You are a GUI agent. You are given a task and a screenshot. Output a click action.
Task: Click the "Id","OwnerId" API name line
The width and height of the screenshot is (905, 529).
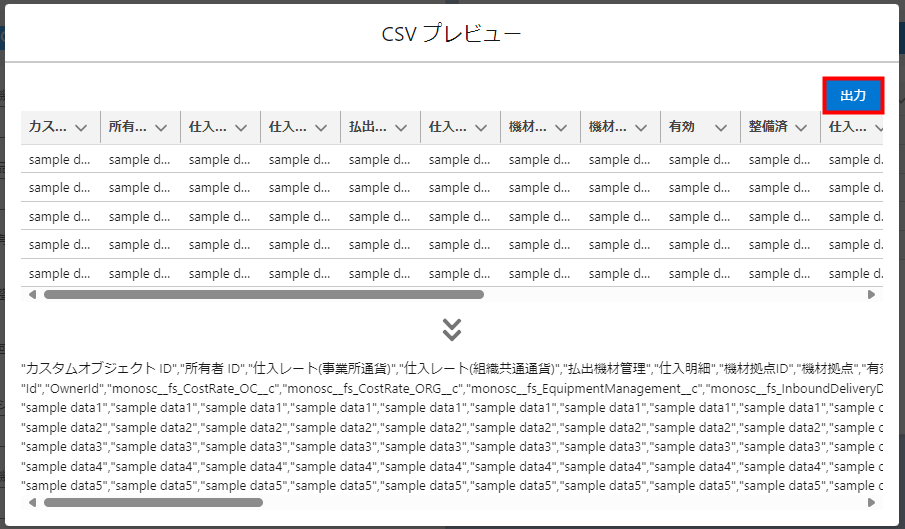tap(450, 388)
